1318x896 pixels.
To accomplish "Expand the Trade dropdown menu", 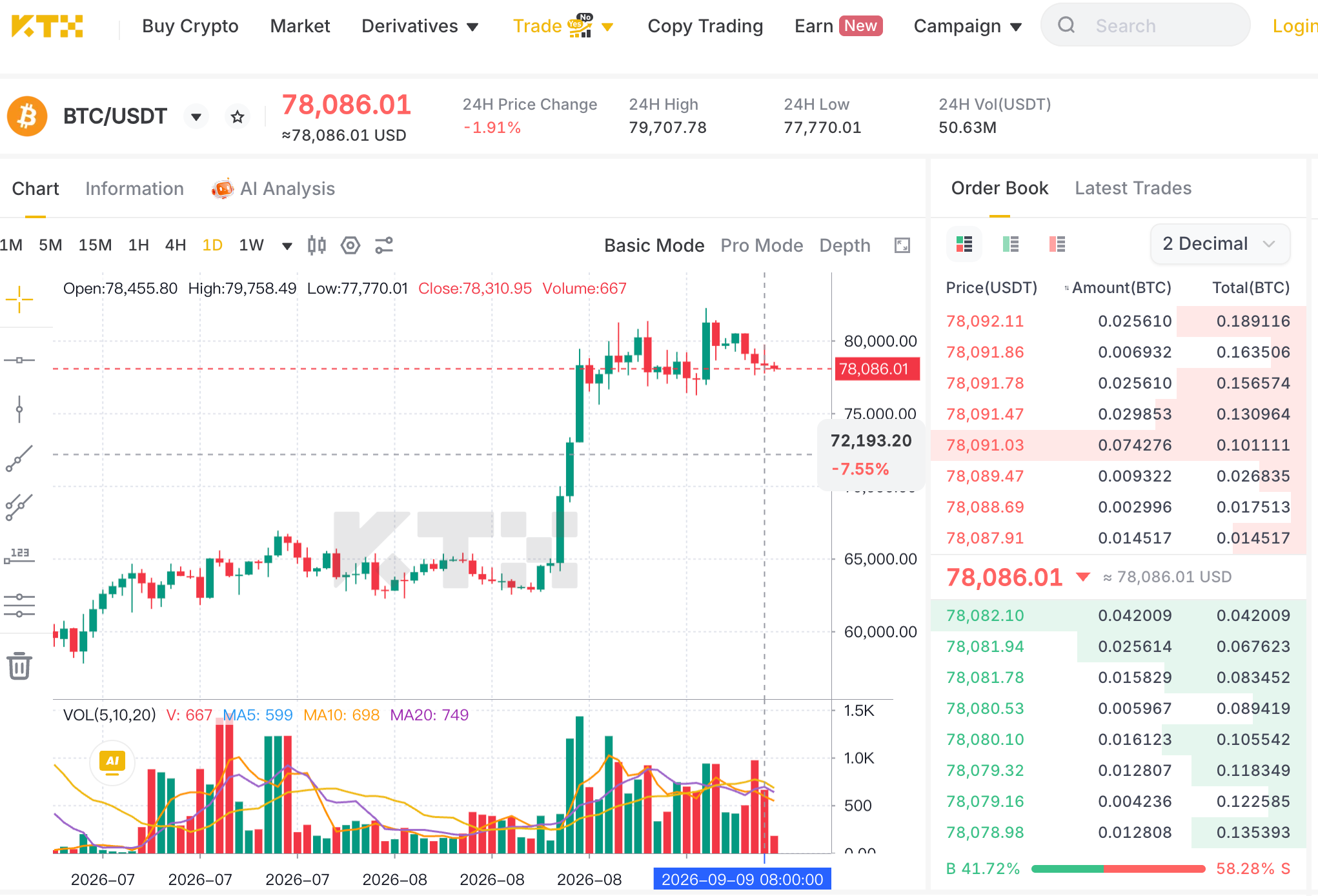I will point(607,27).
